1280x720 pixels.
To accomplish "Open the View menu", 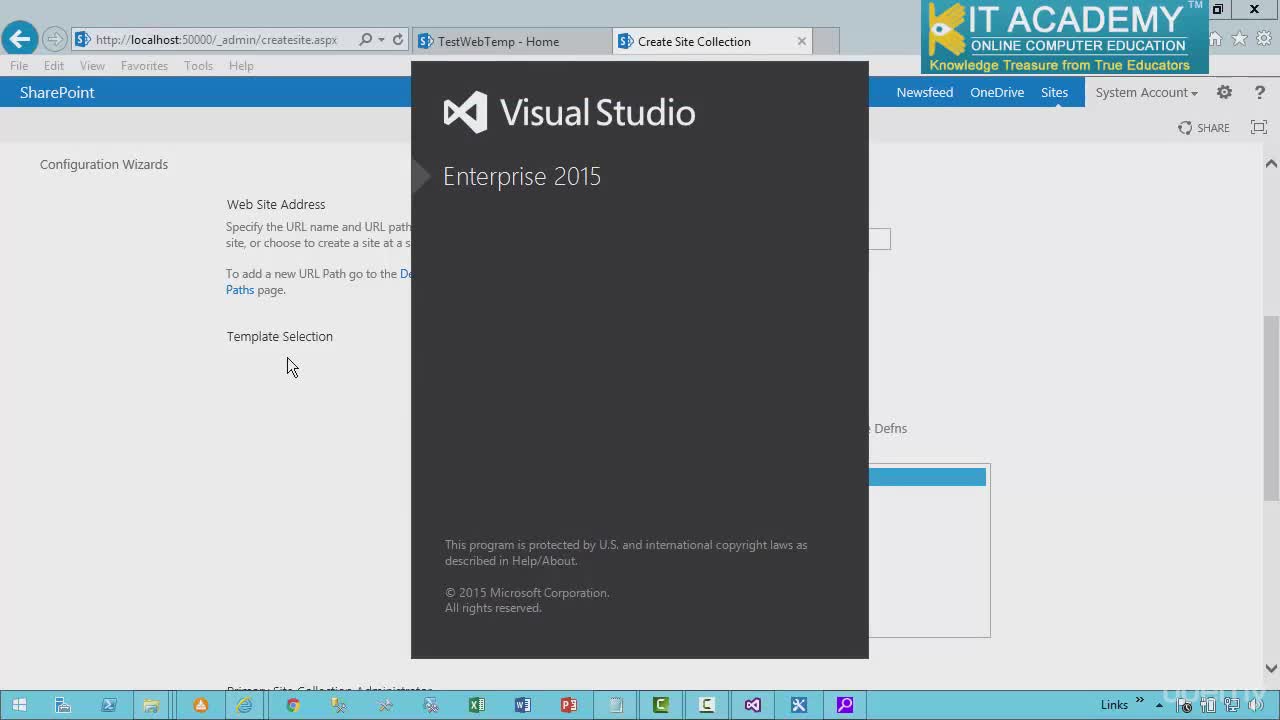I will (92, 65).
